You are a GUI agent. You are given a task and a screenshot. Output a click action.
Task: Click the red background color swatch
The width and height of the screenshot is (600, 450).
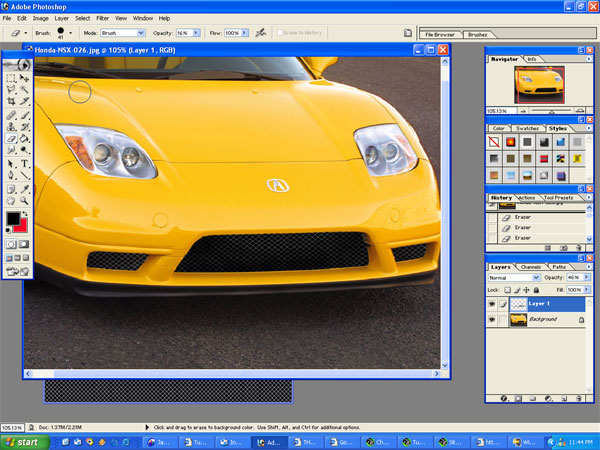point(22,227)
